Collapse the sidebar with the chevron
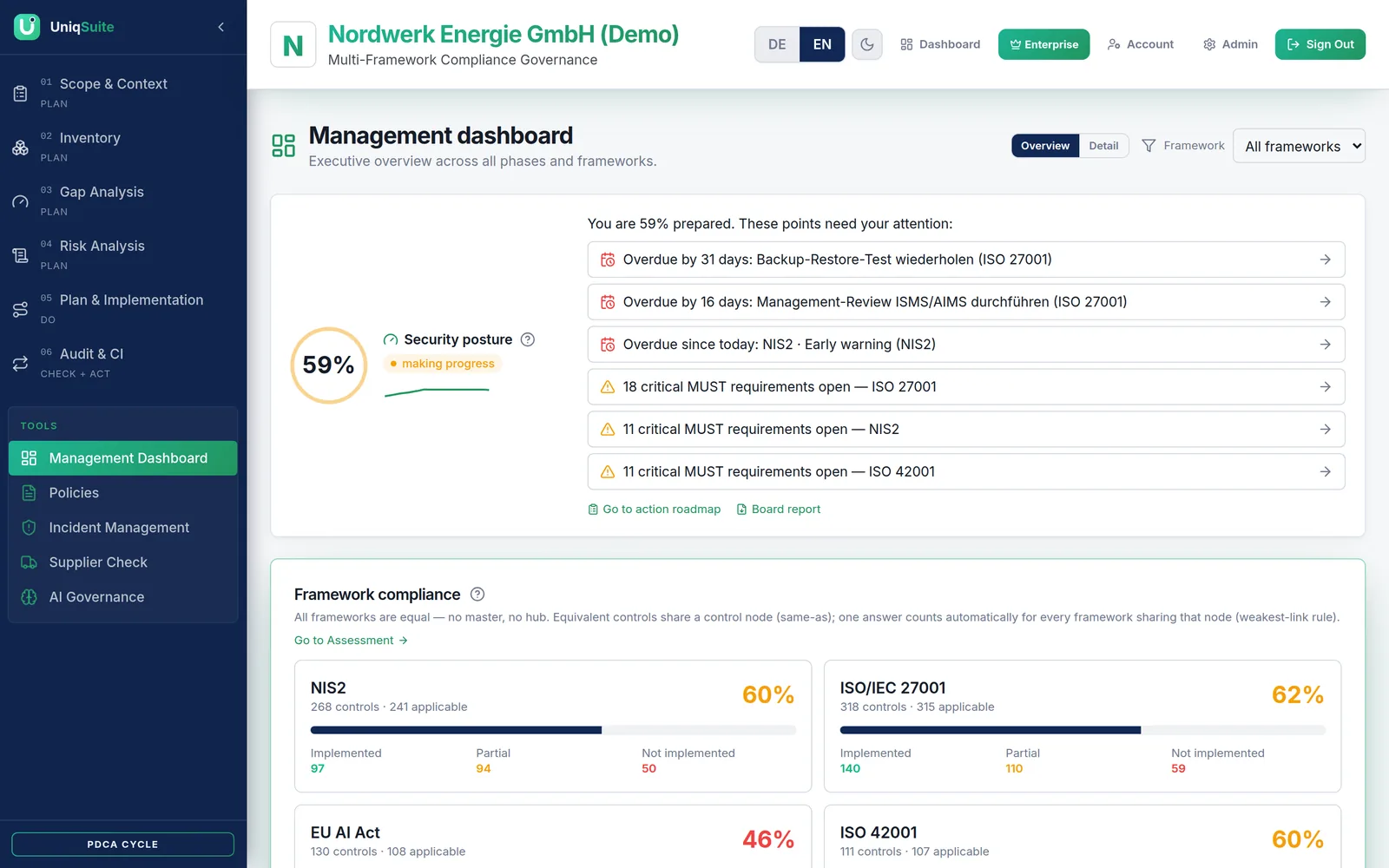 pyautogui.click(x=221, y=27)
